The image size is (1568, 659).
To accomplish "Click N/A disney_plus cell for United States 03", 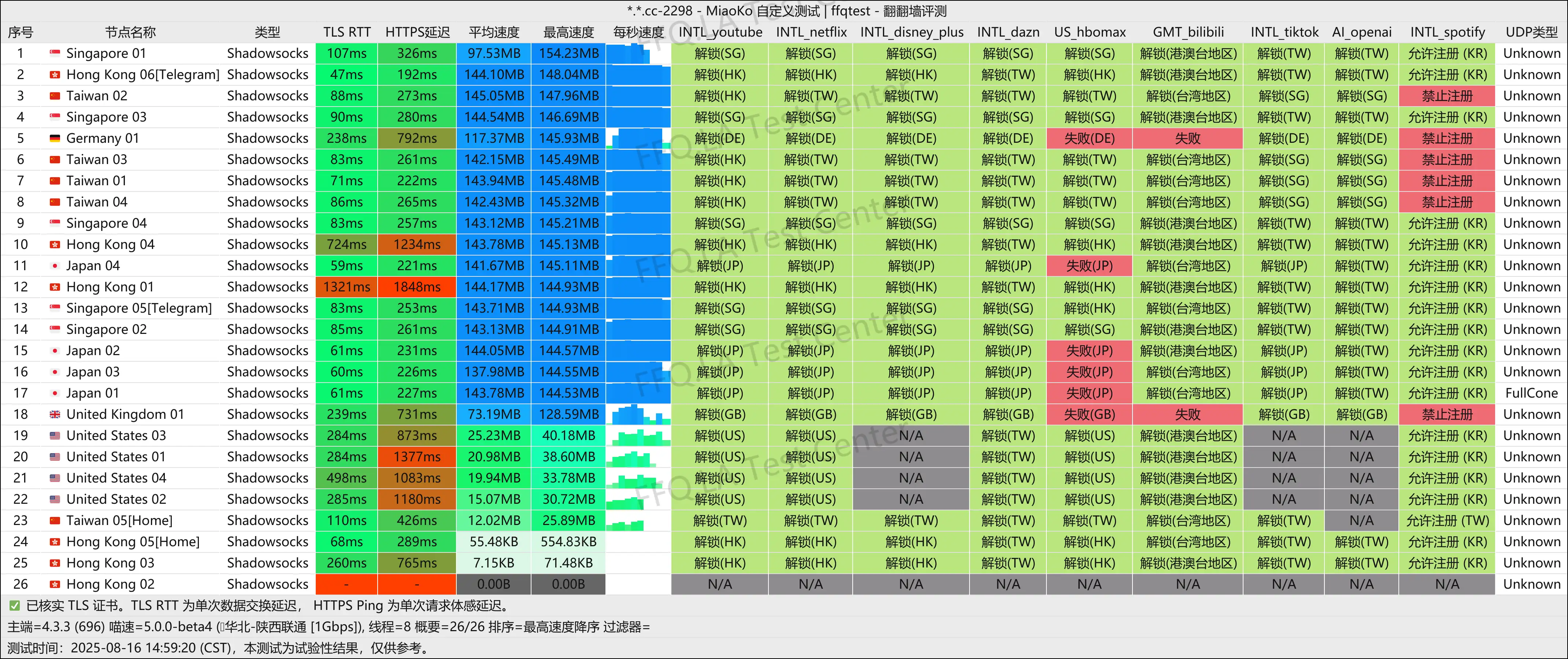I will pos(911,436).
